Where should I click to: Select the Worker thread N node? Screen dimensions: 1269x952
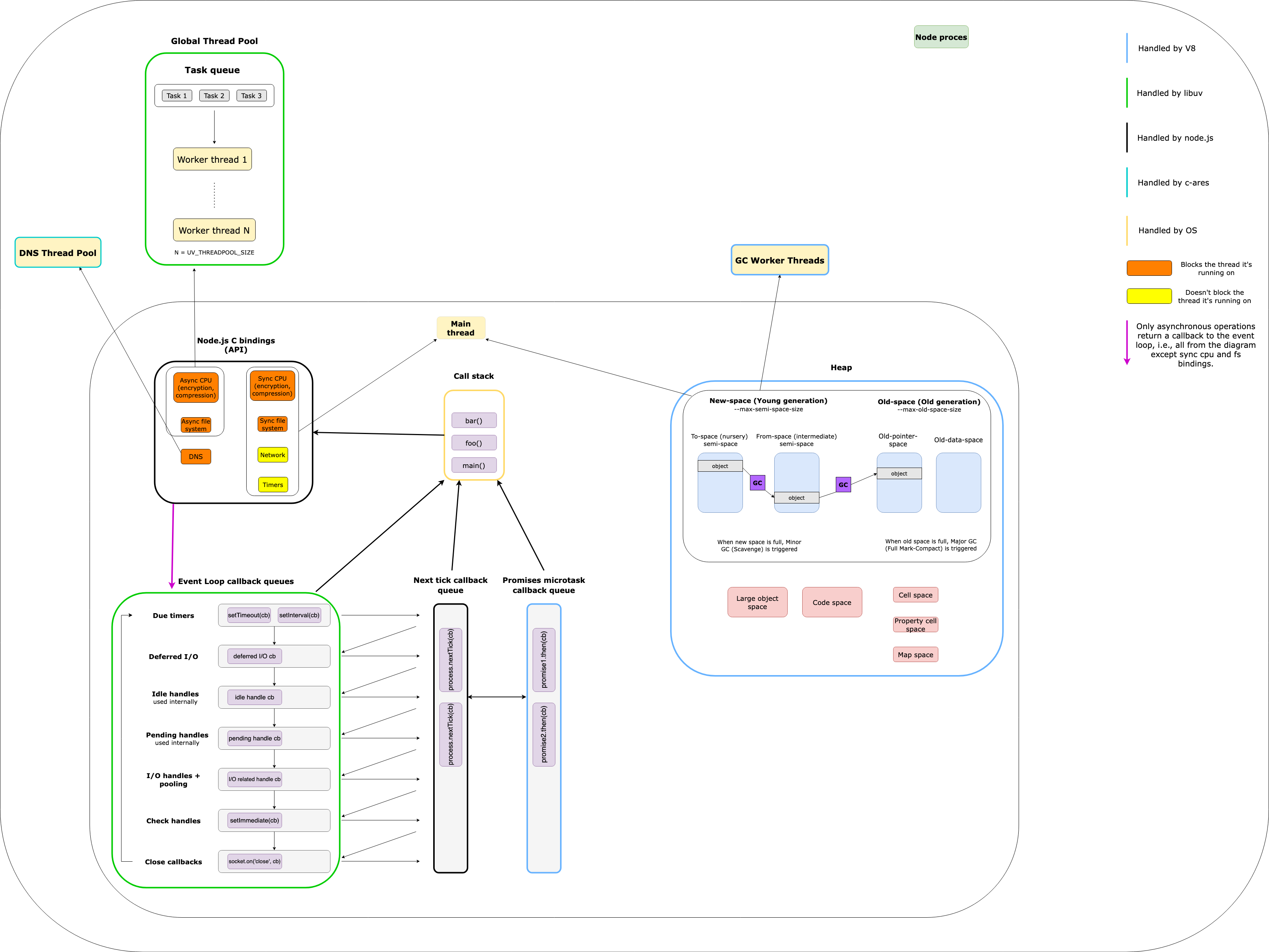(214, 230)
